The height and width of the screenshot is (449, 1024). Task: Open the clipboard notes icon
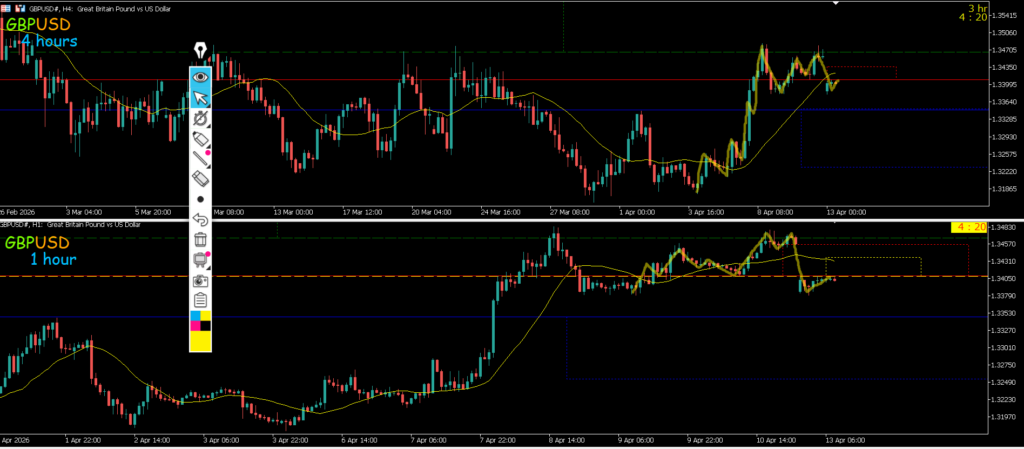click(200, 300)
